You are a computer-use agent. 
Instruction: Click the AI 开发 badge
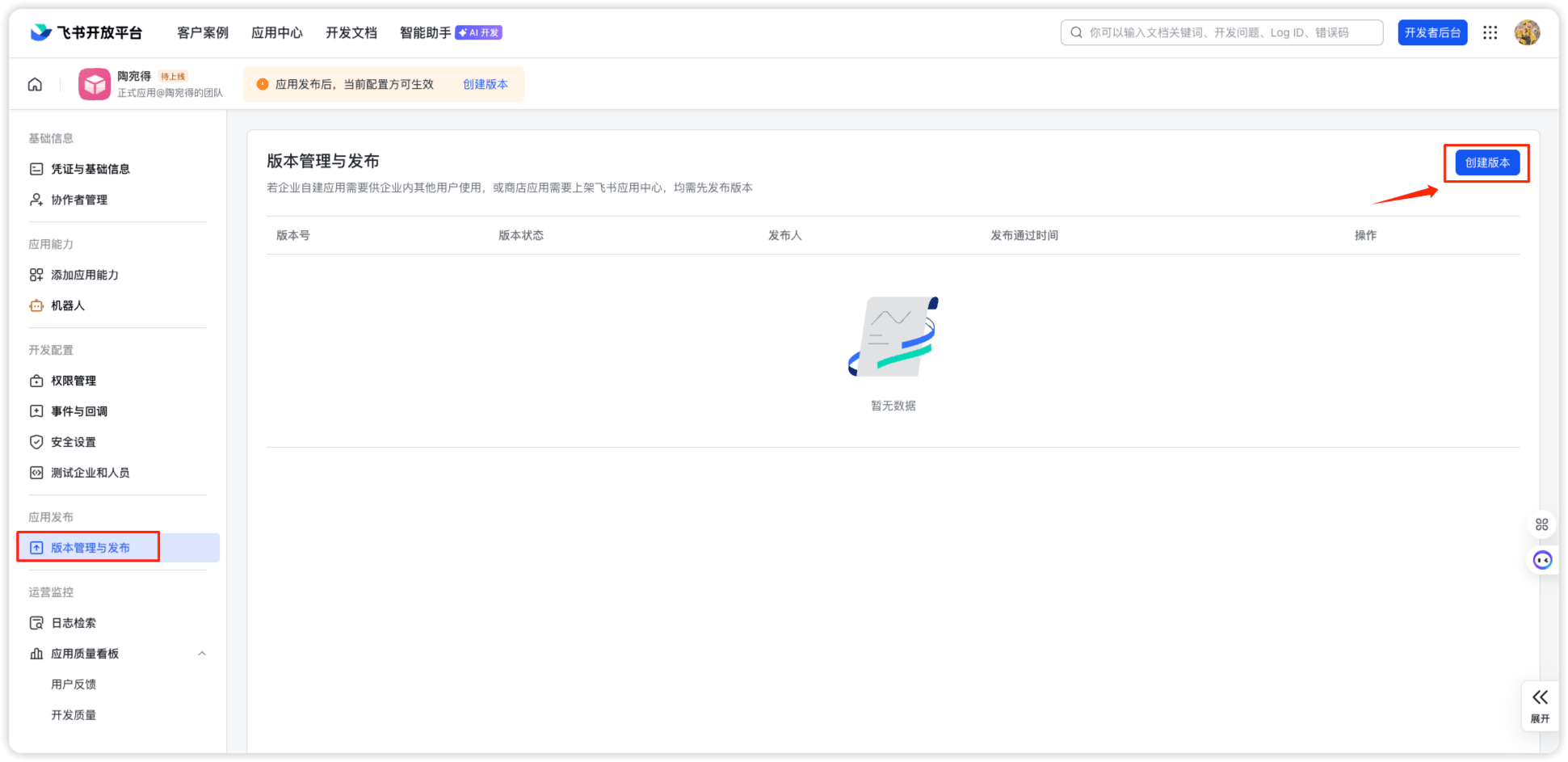[479, 32]
